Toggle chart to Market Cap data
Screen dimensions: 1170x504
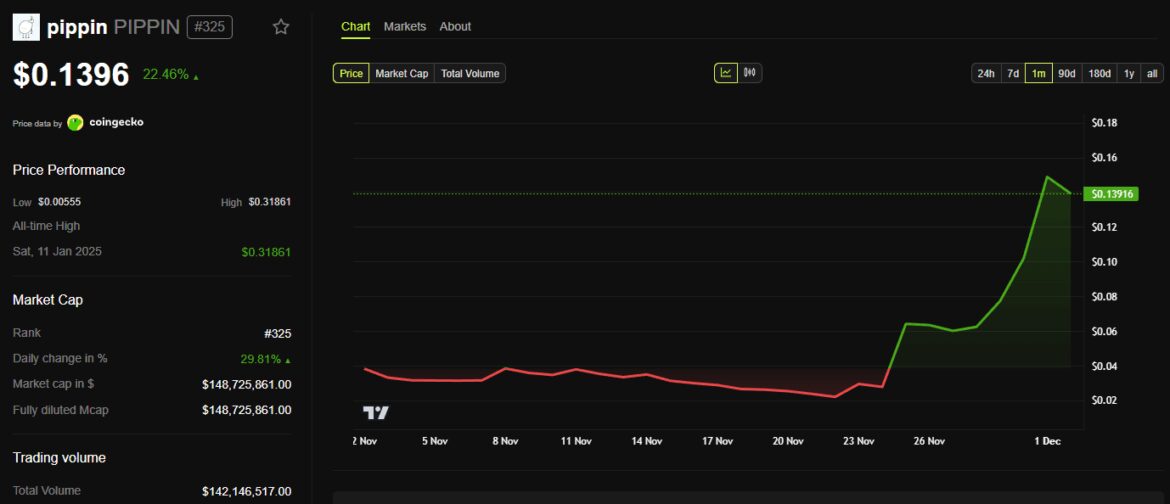pos(401,73)
